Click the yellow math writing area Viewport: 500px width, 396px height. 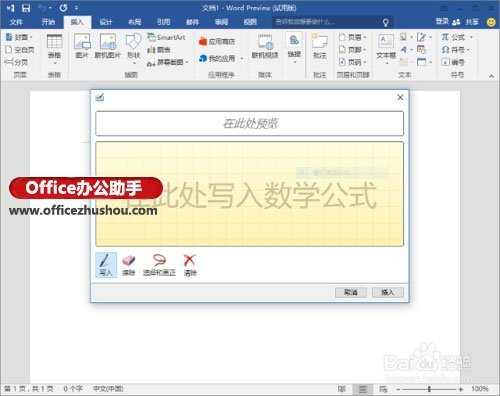pos(249,194)
